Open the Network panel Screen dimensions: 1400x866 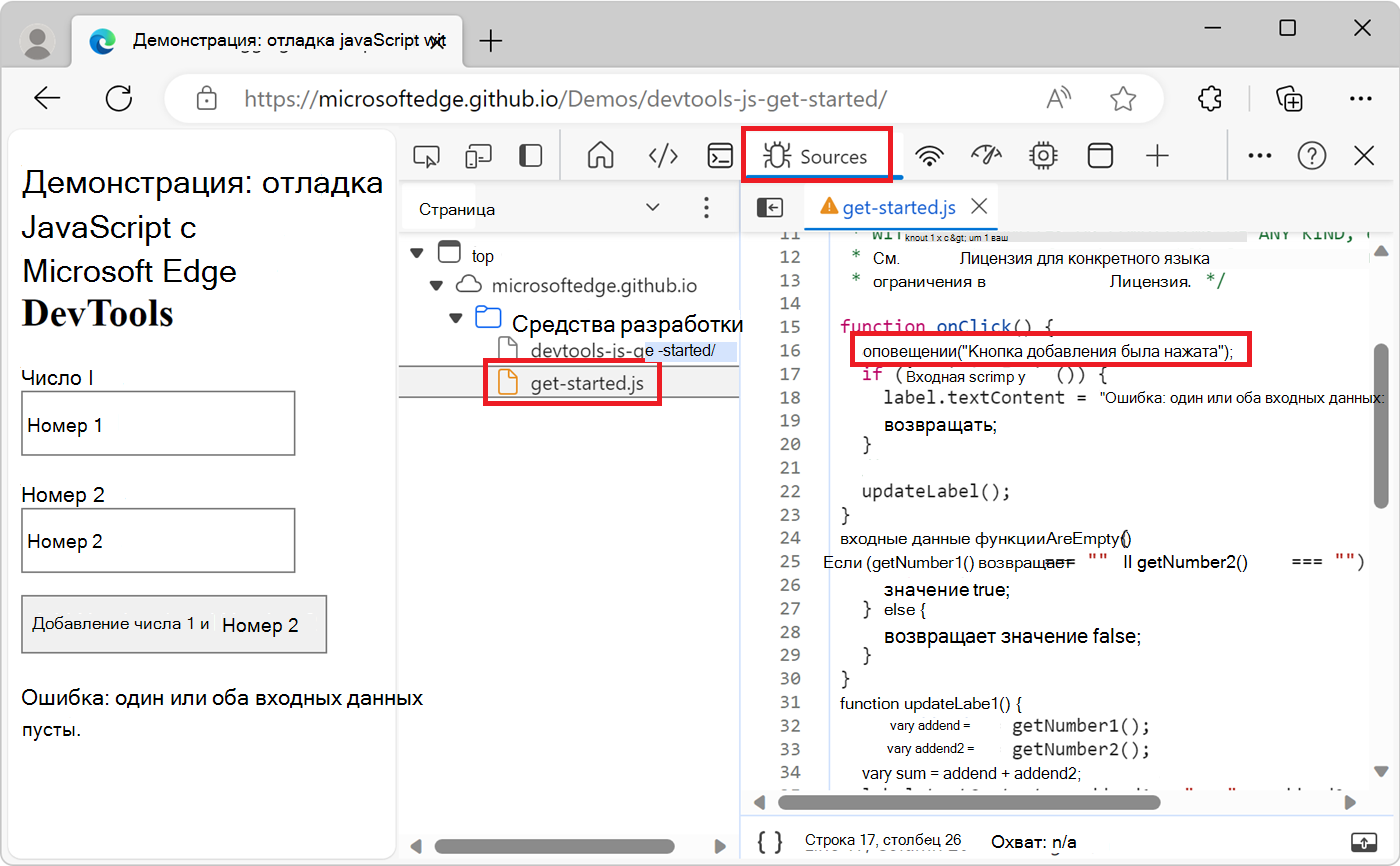pos(929,155)
